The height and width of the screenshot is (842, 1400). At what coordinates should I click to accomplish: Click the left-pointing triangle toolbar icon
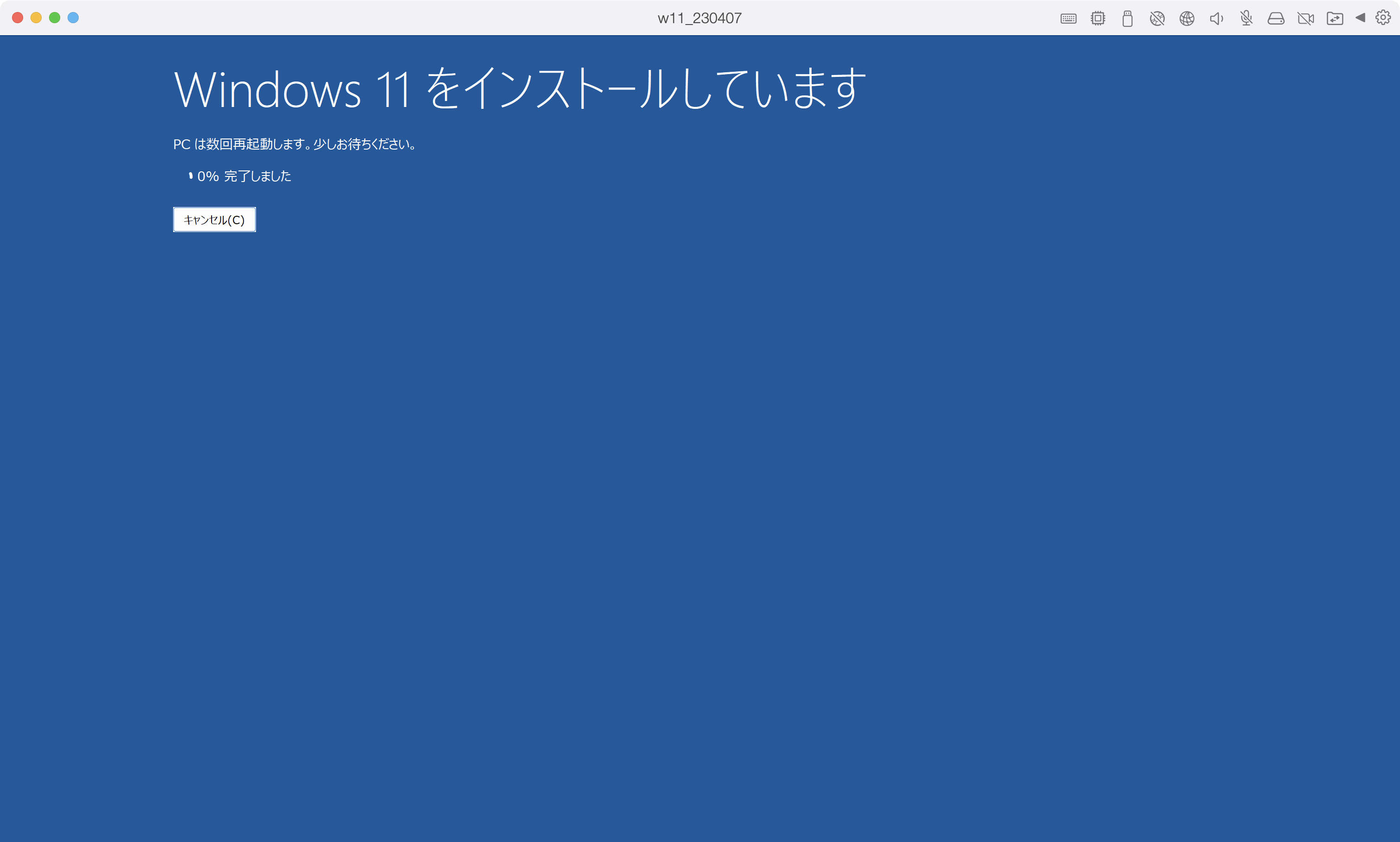[1360, 18]
